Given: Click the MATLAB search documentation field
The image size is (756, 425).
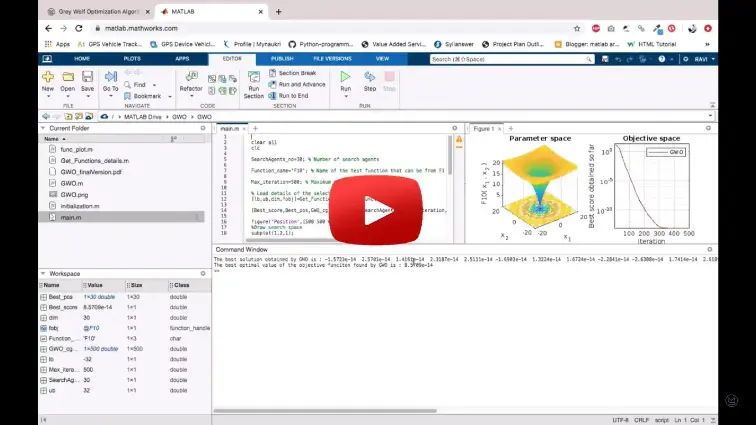Looking at the screenshot, I should [x=490, y=59].
